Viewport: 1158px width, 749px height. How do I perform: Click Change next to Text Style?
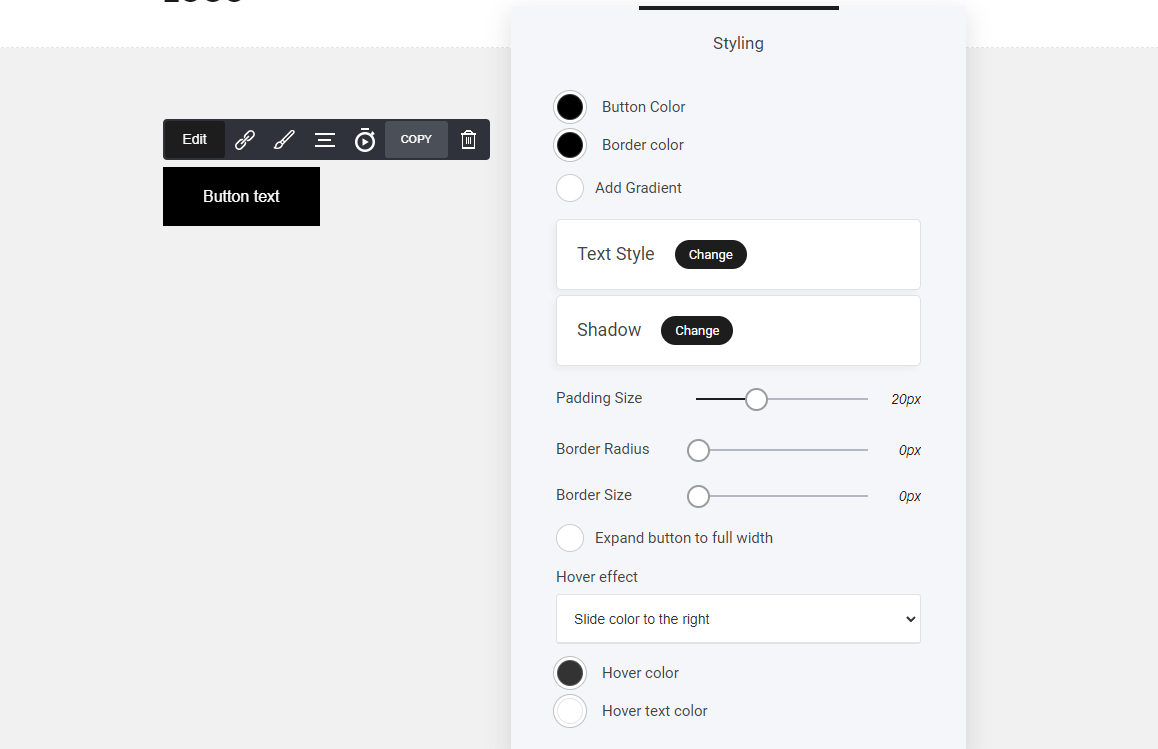[x=710, y=255]
